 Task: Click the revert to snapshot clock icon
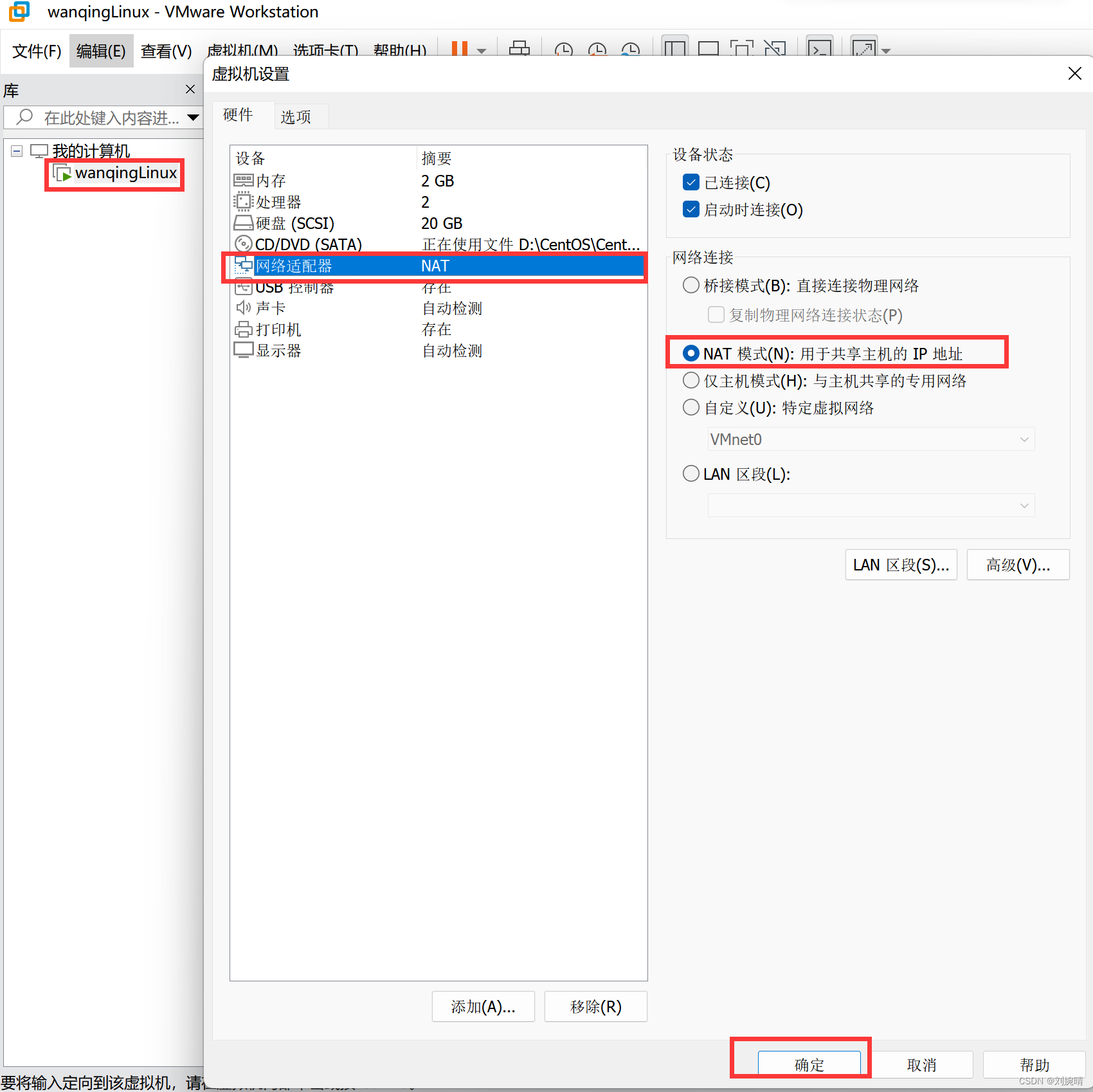coord(597,50)
